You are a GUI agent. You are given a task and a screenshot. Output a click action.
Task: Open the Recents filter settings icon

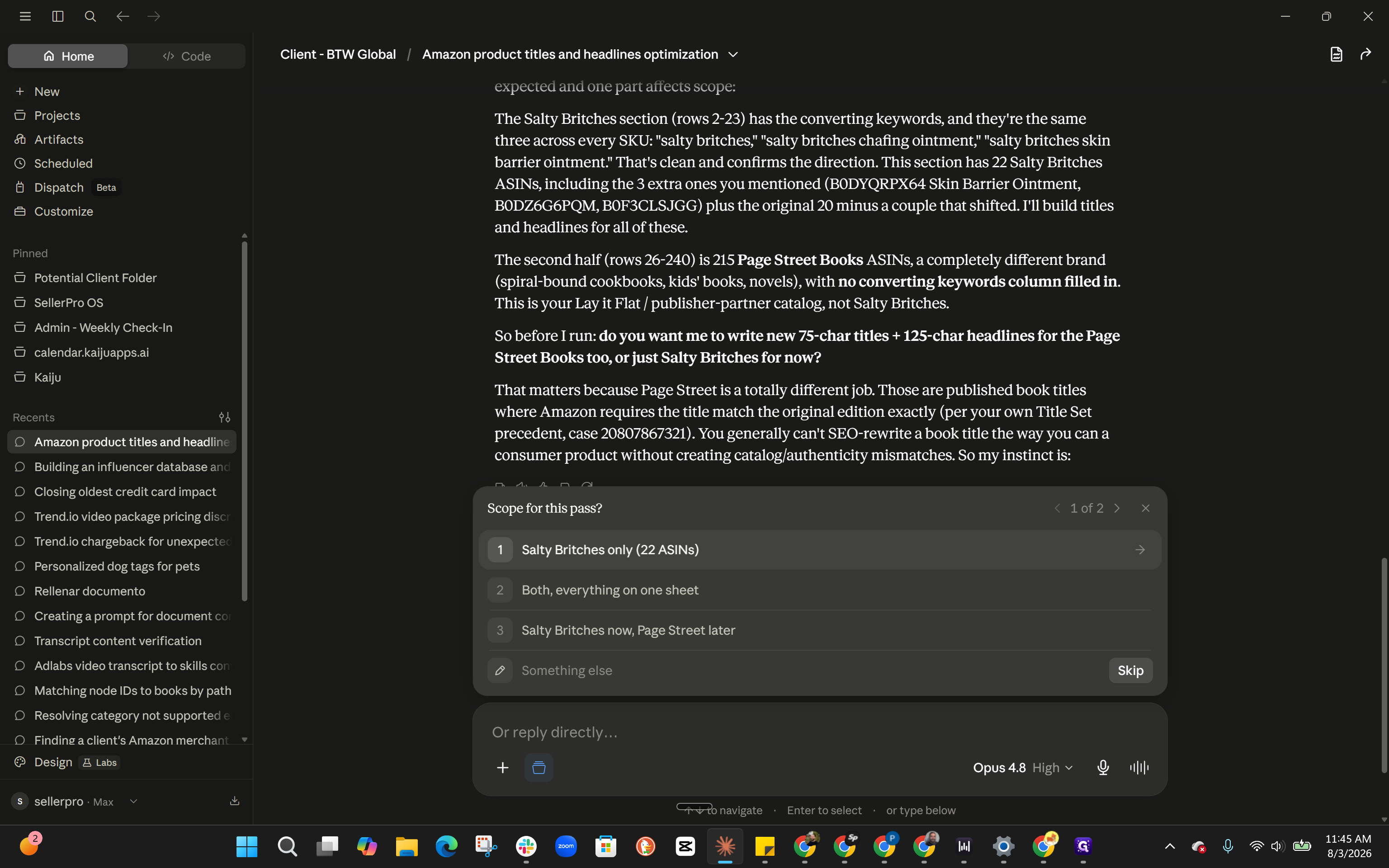(224, 417)
